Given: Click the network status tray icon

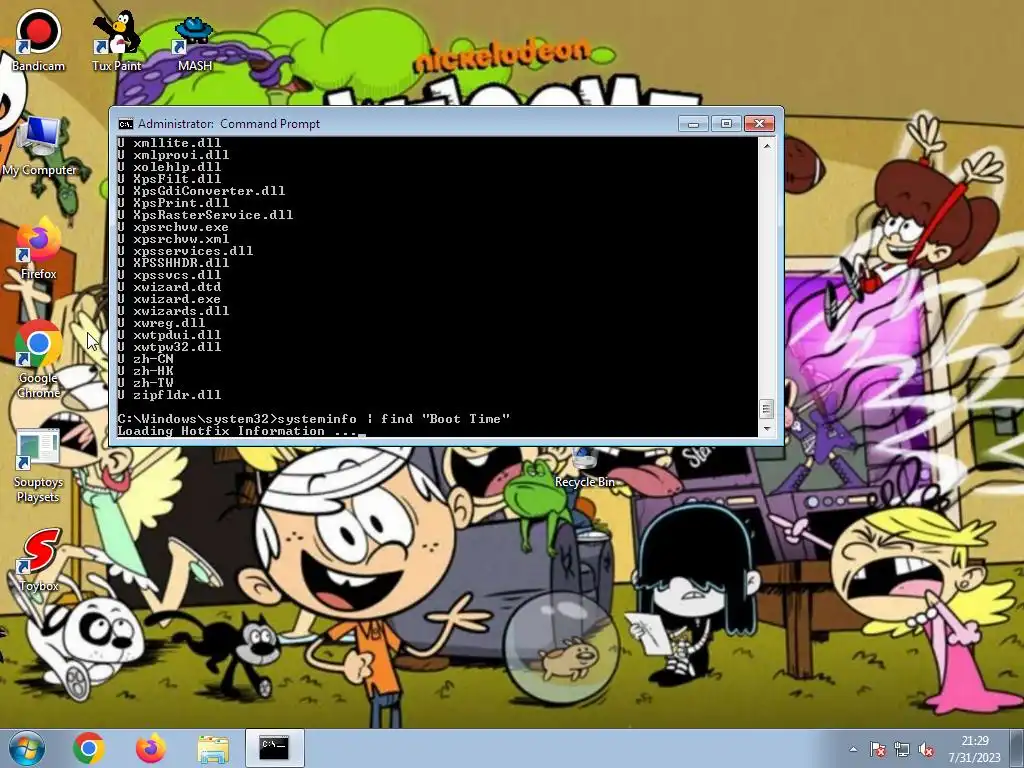Looking at the screenshot, I should [x=902, y=750].
